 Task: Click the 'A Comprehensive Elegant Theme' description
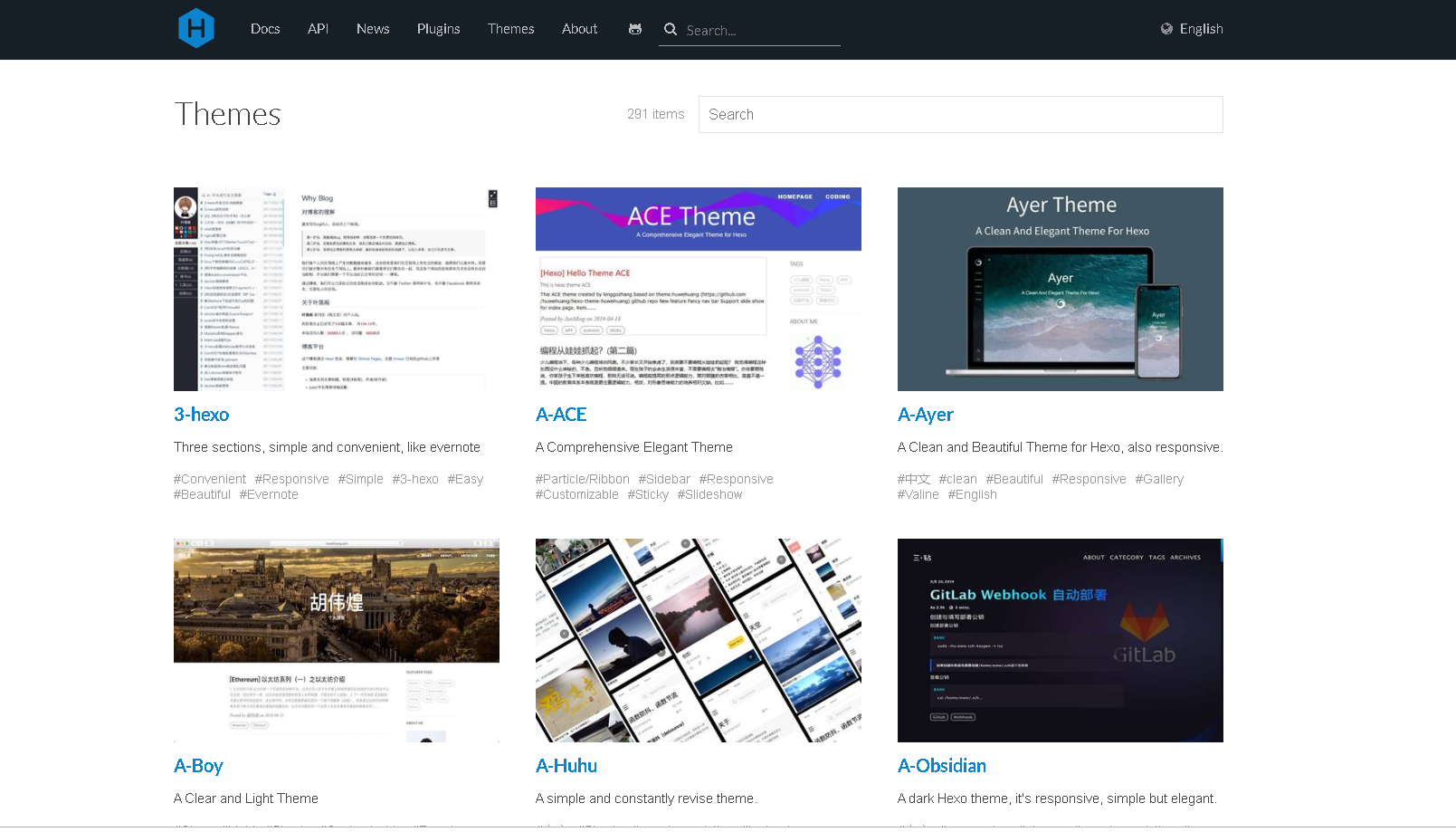click(634, 447)
